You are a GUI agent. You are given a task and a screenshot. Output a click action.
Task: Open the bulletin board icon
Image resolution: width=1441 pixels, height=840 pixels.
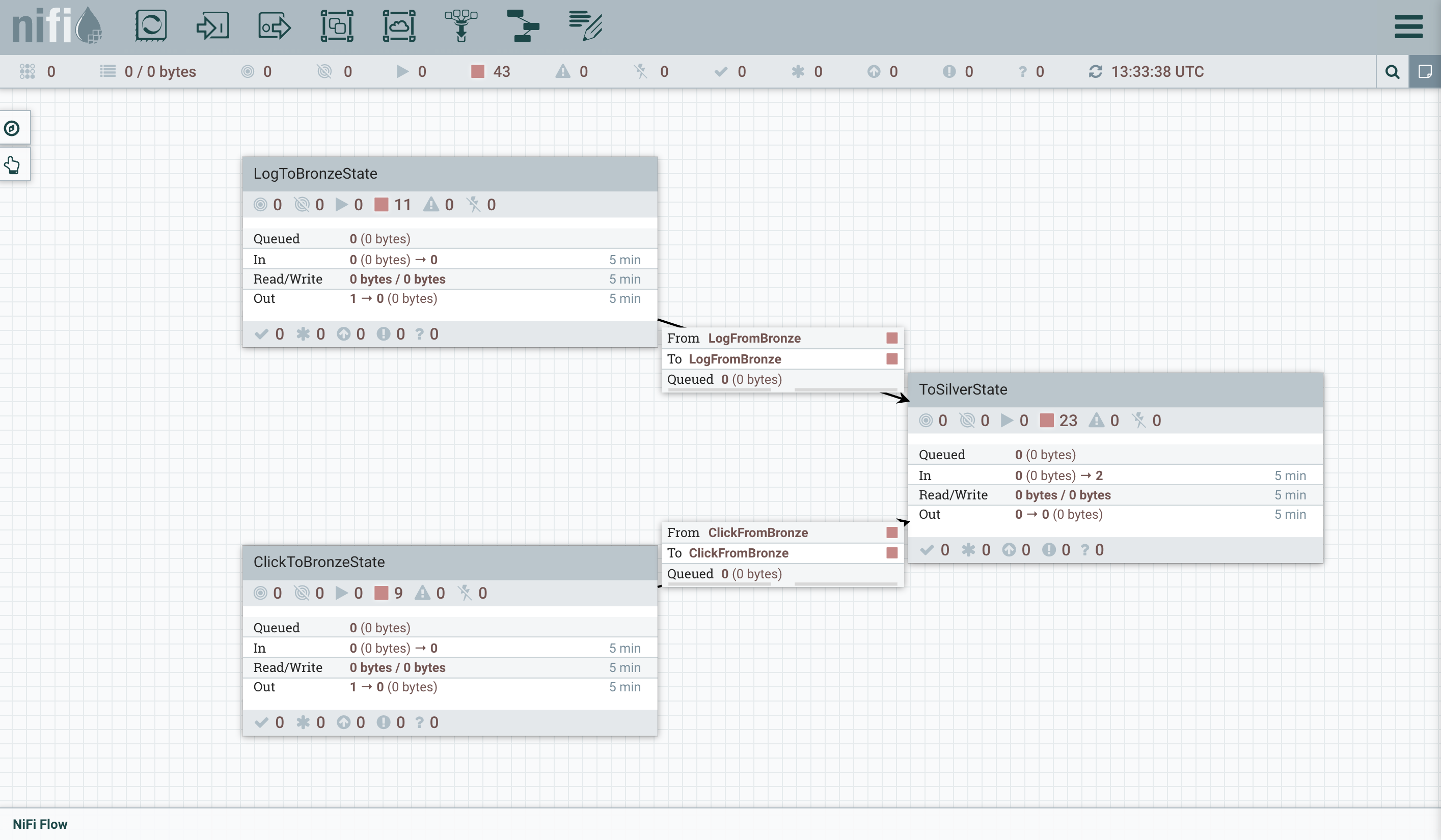click(x=1425, y=71)
